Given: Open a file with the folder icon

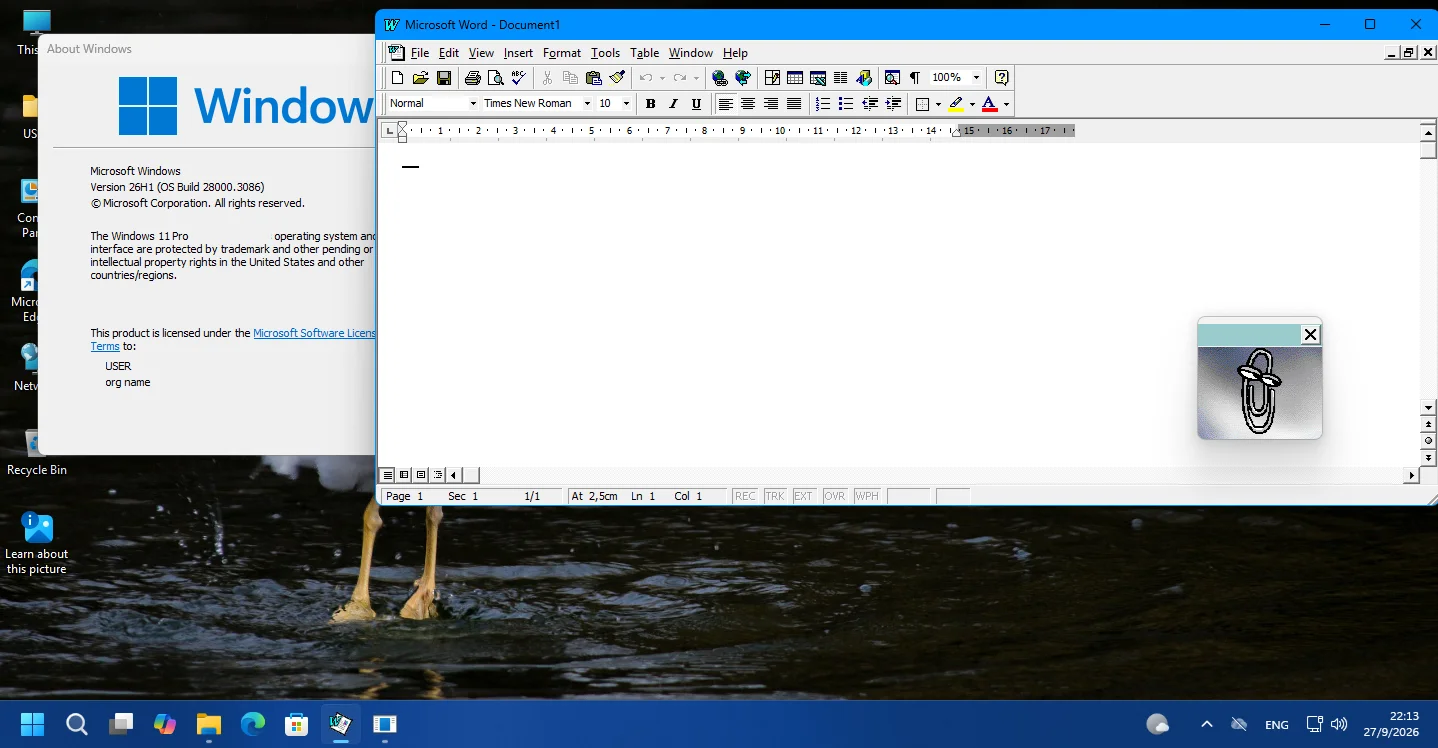Looking at the screenshot, I should tap(420, 78).
